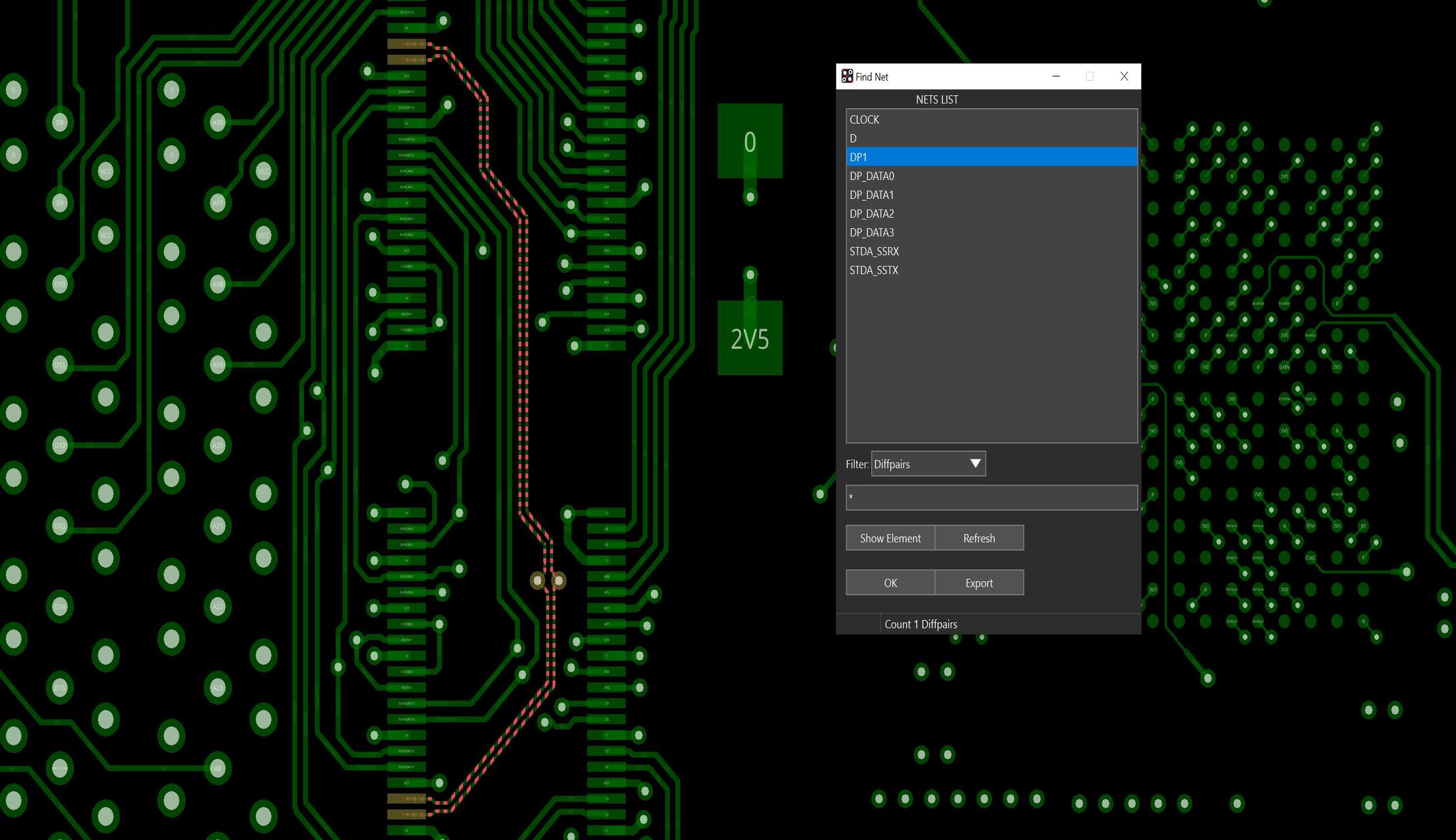Confirm with the OK button

[x=890, y=583]
